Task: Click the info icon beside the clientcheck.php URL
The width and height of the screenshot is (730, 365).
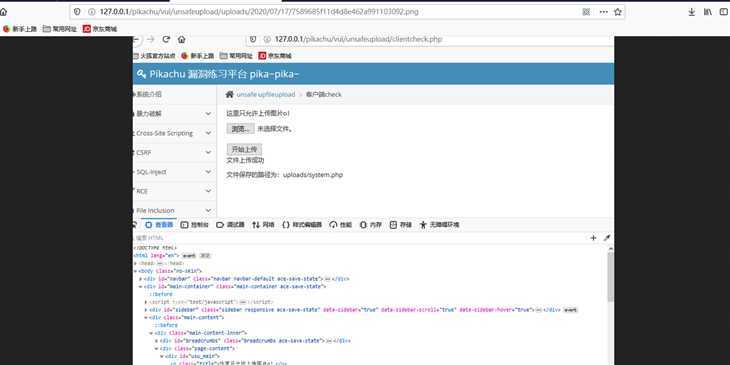Action: coord(267,40)
